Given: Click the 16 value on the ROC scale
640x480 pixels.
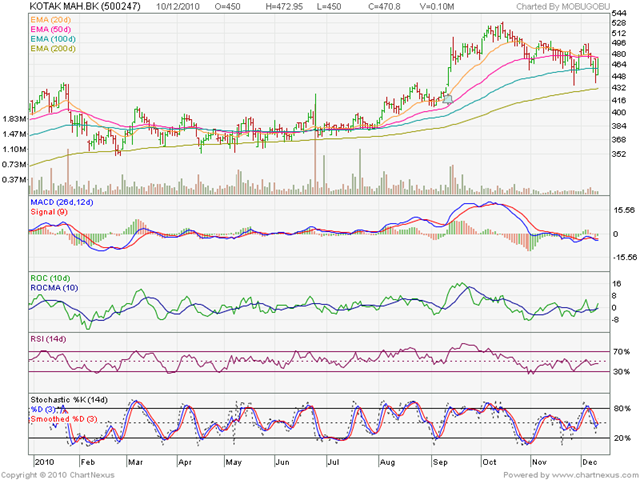Looking at the screenshot, I should click(x=616, y=284).
